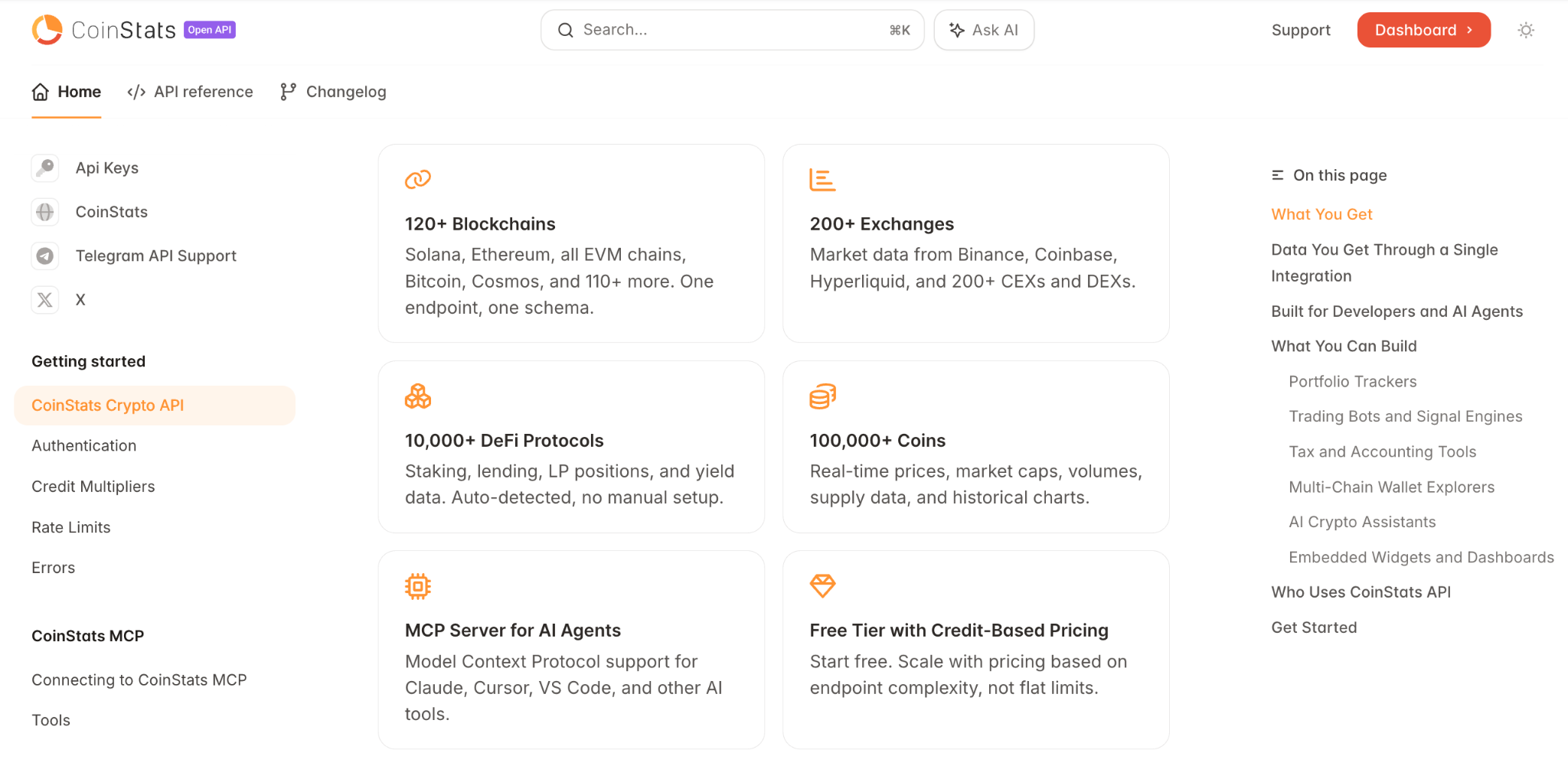Click the Changelog branch icon
The width and height of the screenshot is (1568, 769).
click(x=288, y=92)
